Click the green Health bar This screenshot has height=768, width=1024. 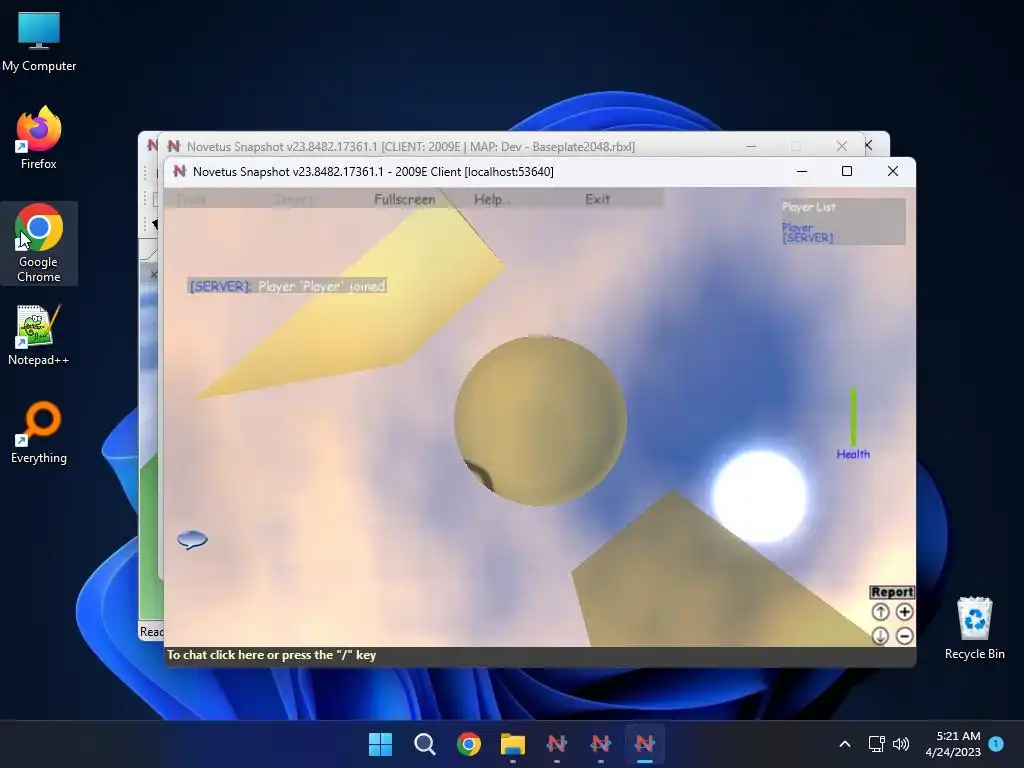coord(853,417)
